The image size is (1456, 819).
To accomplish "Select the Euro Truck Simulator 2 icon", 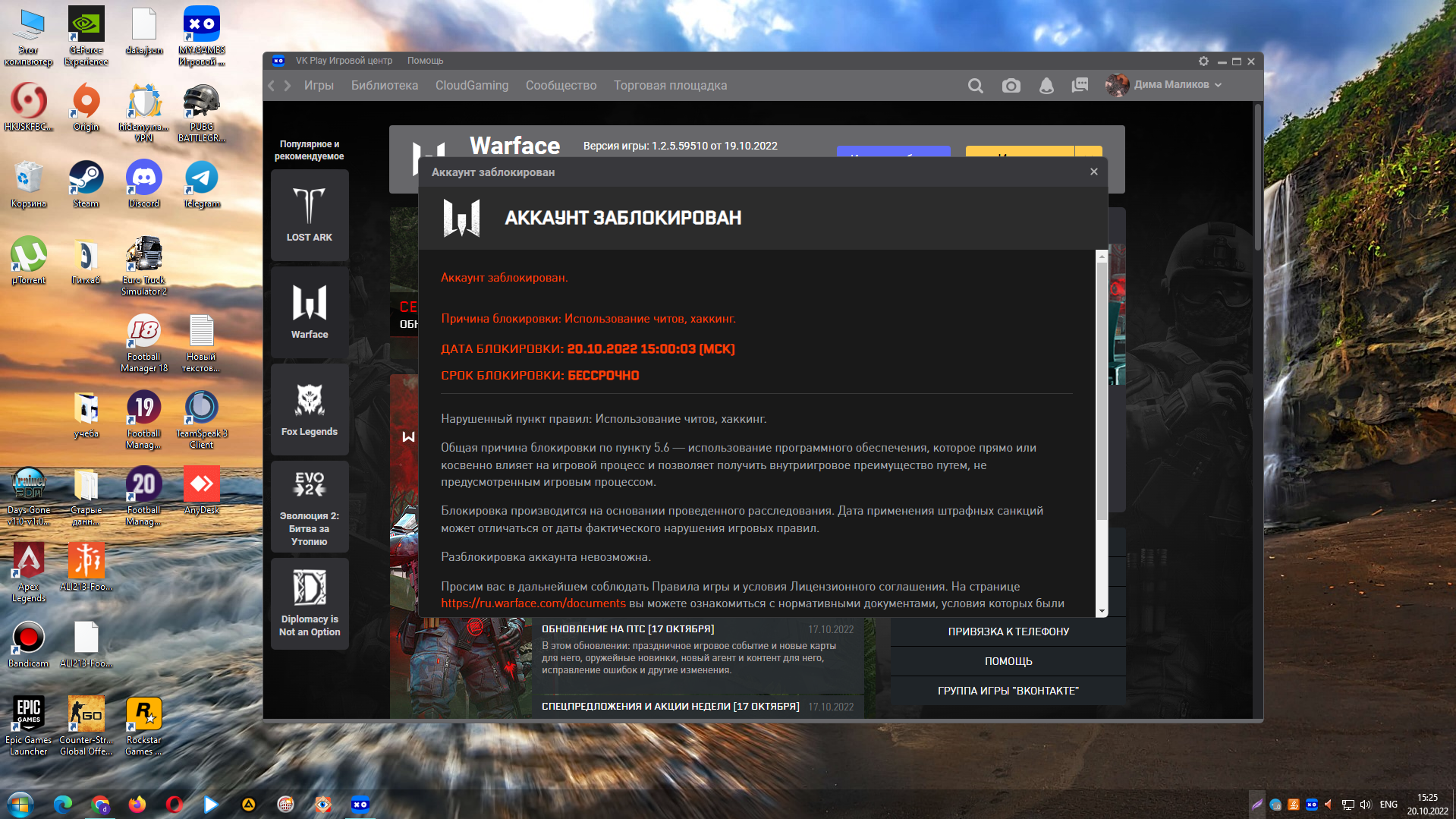I will pyautogui.click(x=143, y=266).
